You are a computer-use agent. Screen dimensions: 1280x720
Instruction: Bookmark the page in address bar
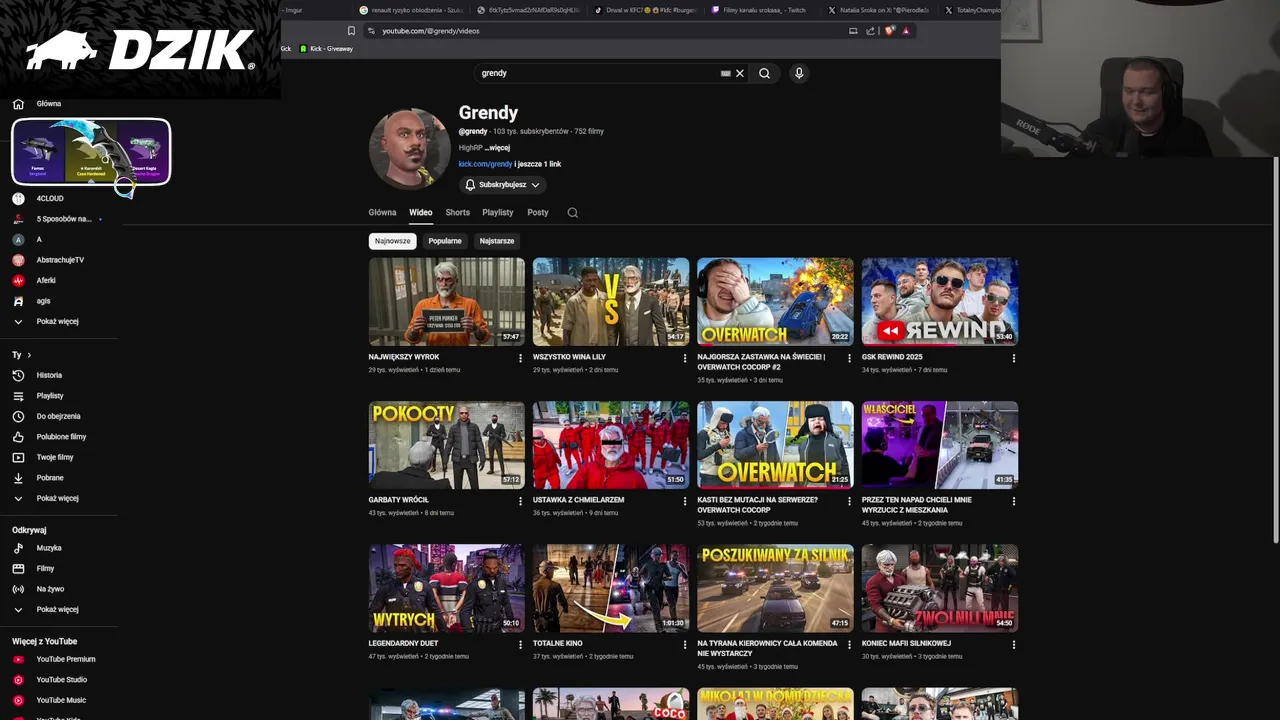[351, 31]
